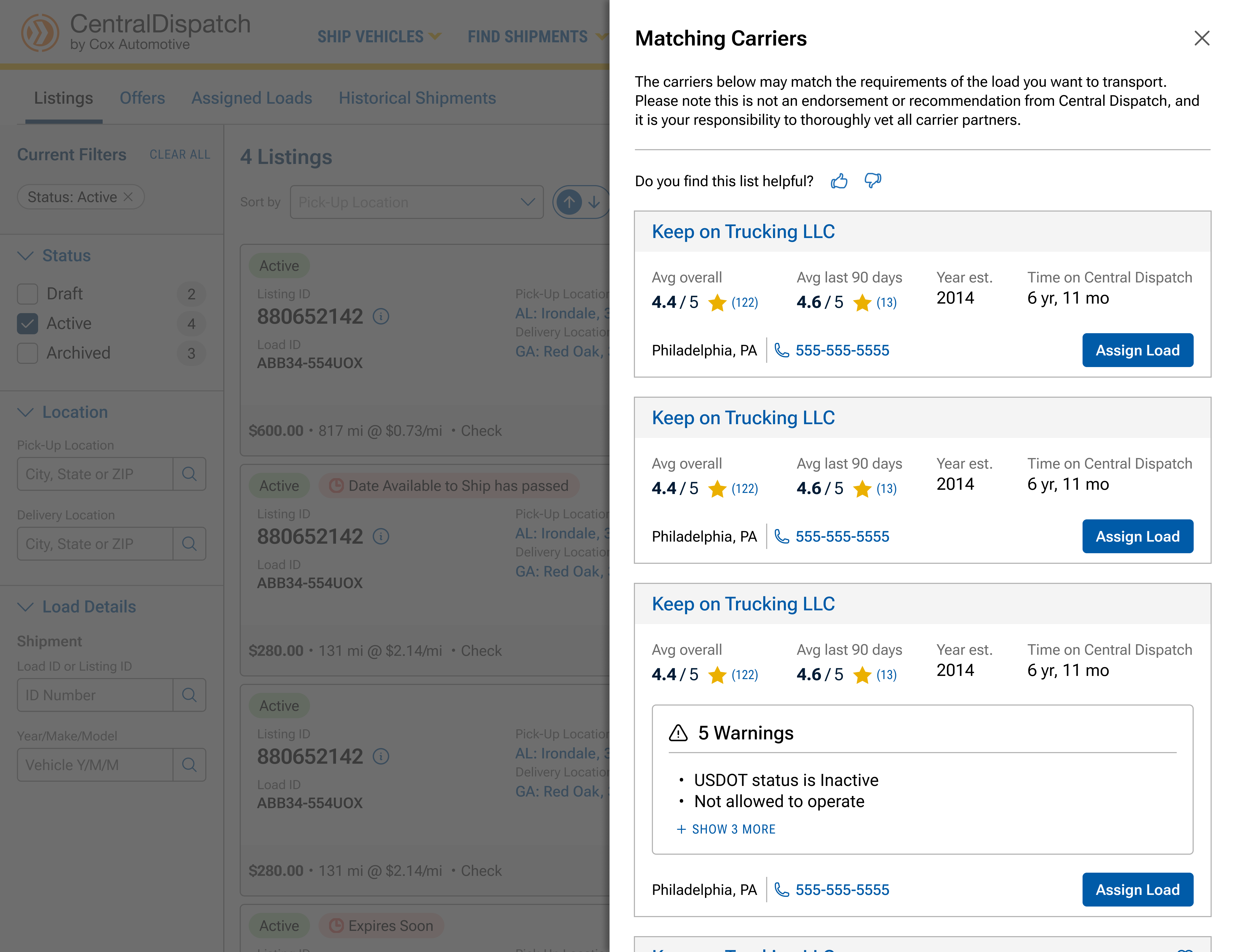Viewport: 1236px width, 952px height.
Task: Expand SHOW 3 MORE warnings
Action: tap(726, 829)
